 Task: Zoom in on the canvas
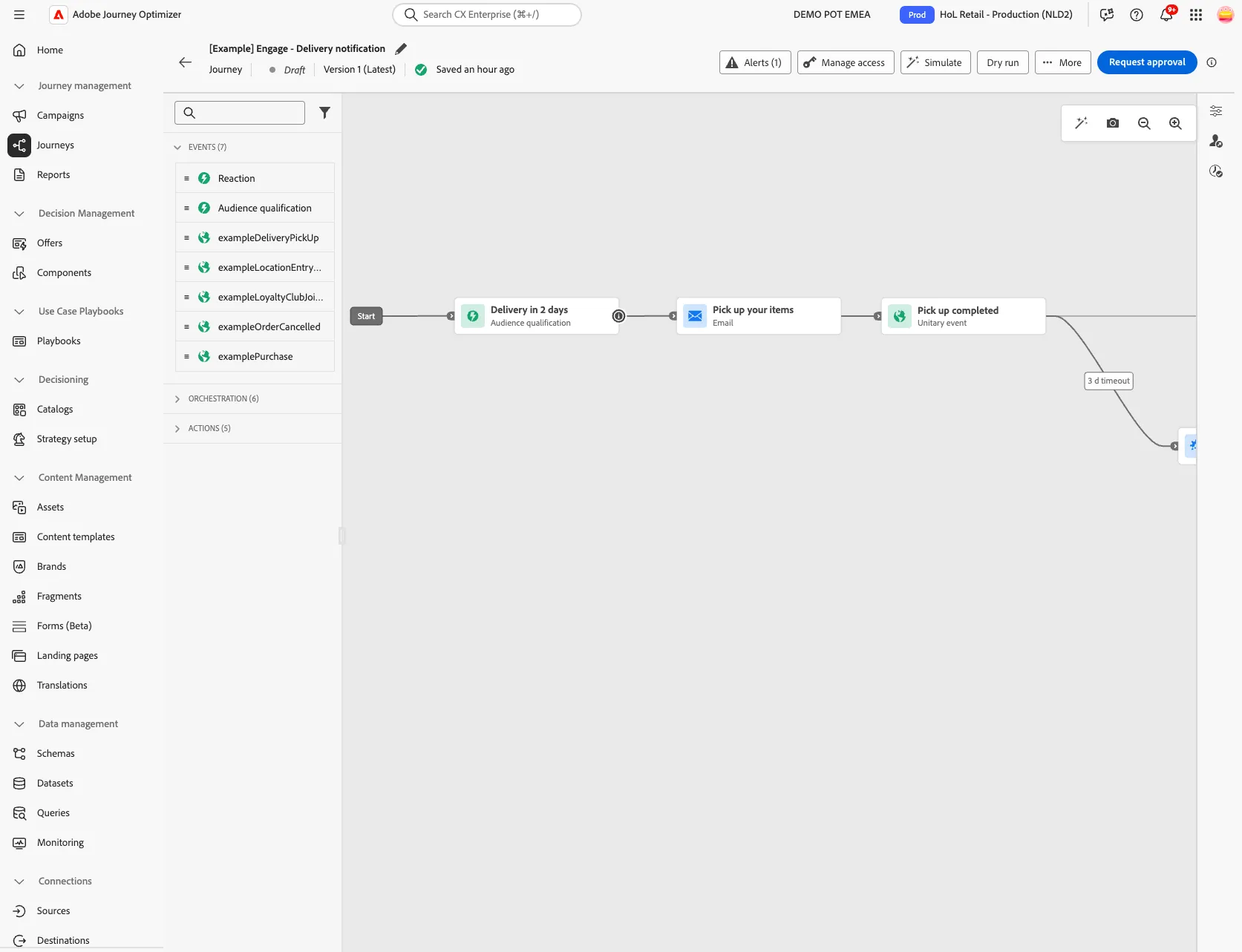[x=1175, y=123]
